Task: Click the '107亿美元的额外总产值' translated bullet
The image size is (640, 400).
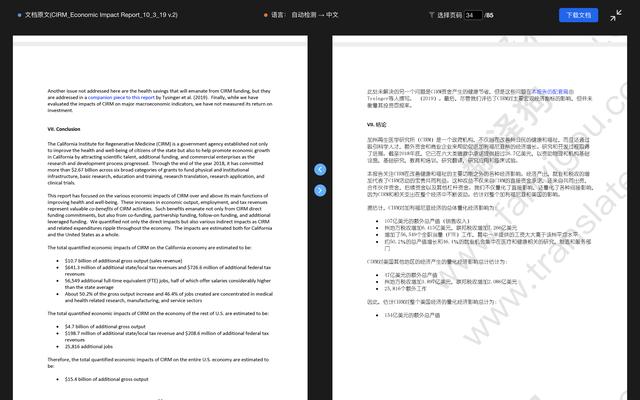Action: coord(427,221)
